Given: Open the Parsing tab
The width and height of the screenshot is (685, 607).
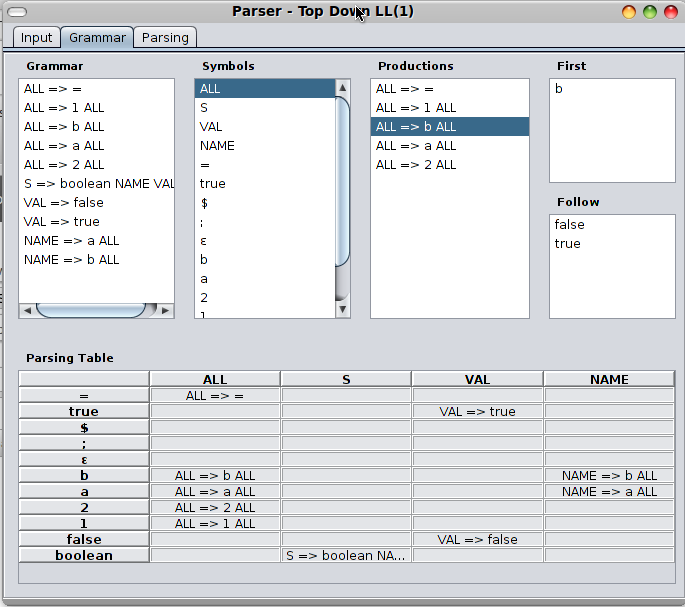Looking at the screenshot, I should click(x=165, y=38).
